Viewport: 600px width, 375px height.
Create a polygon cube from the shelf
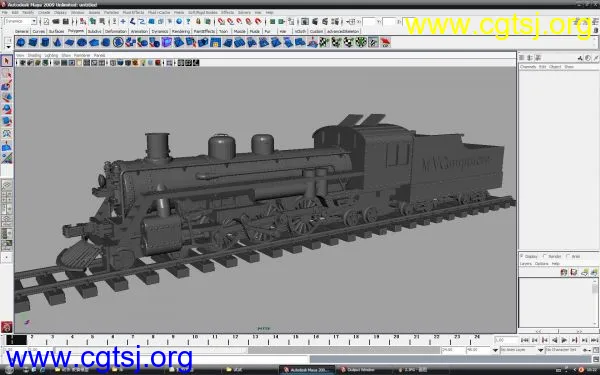(33, 42)
